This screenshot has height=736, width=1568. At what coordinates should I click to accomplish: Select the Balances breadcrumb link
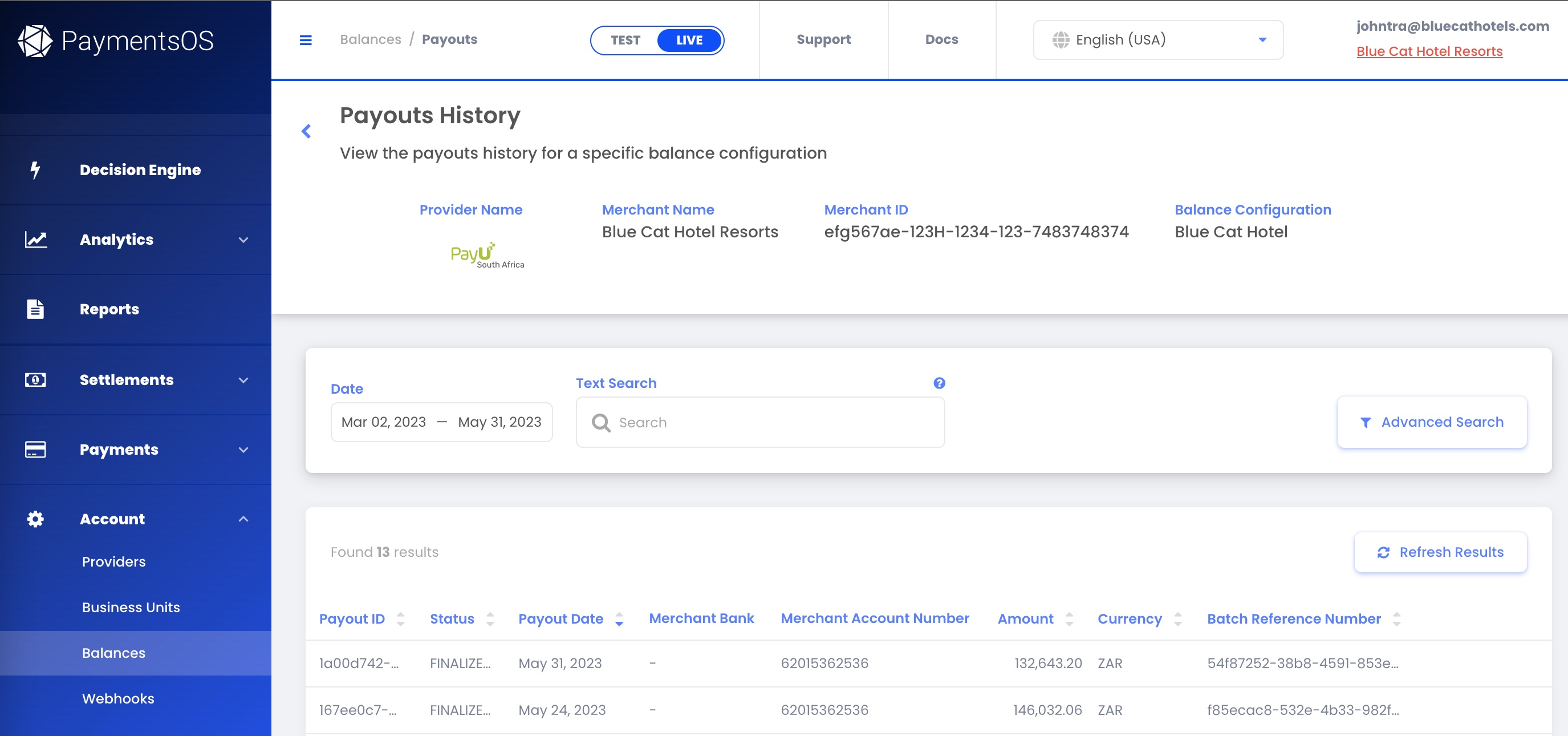point(370,39)
